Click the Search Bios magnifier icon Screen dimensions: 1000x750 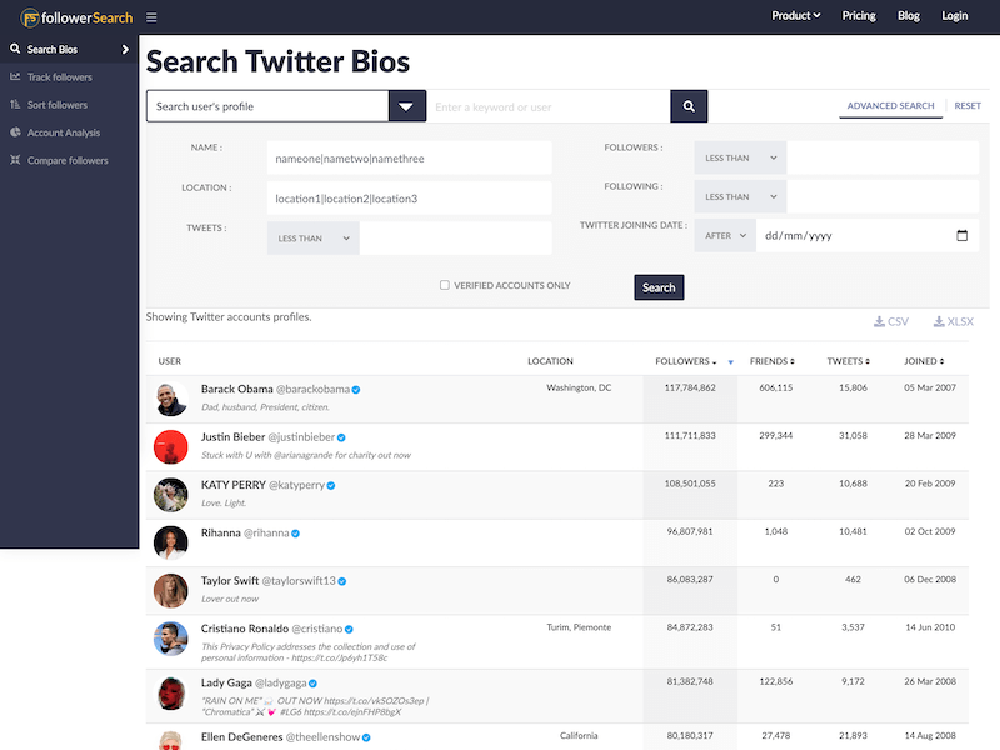[x=15, y=48]
